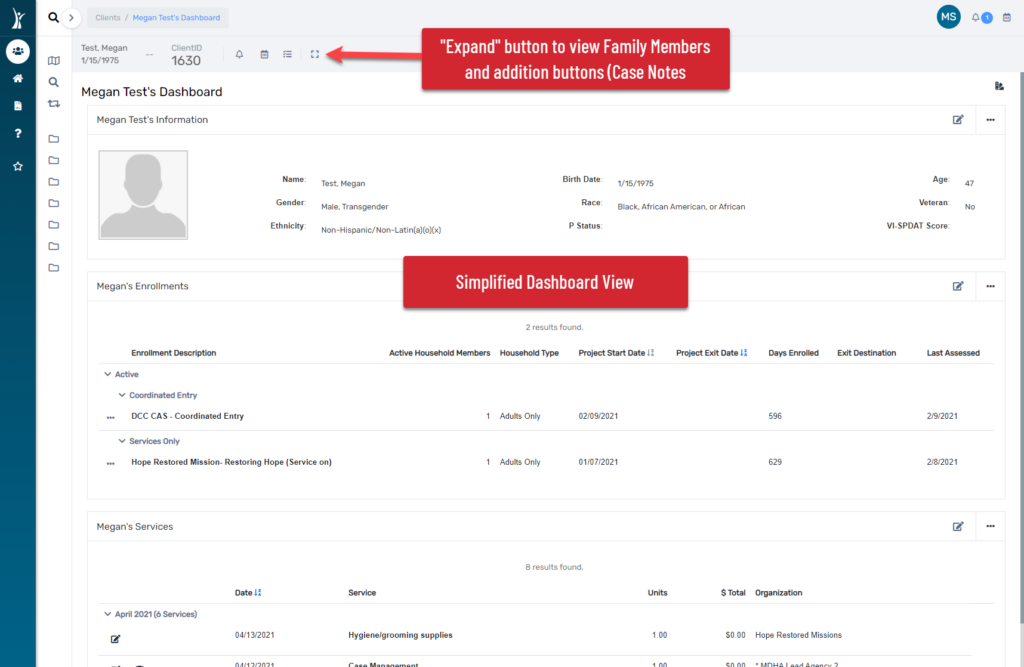Open Favorites star icon in sidebar

coord(18,166)
